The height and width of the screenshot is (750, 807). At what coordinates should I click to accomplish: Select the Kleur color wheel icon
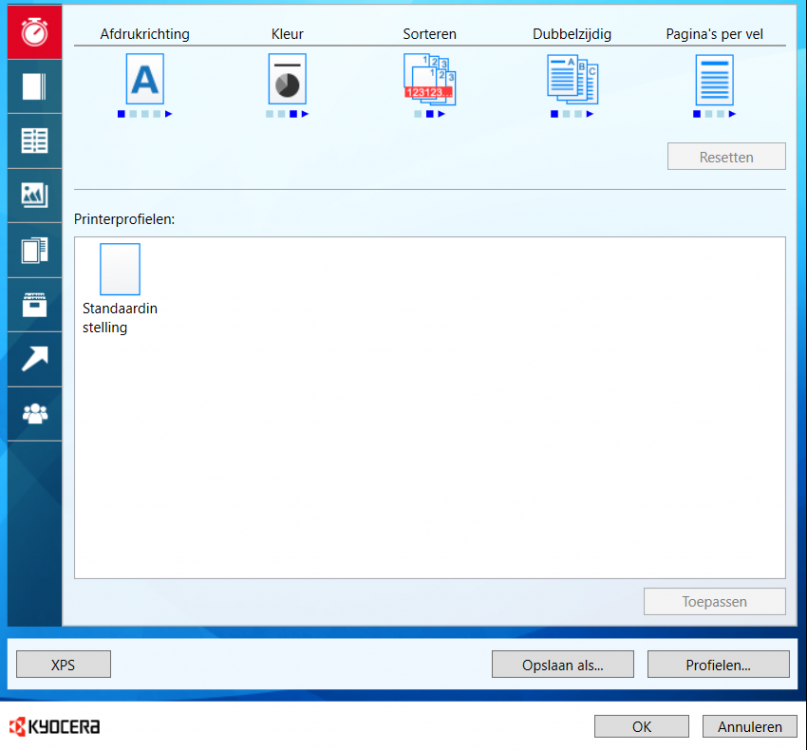click(287, 80)
